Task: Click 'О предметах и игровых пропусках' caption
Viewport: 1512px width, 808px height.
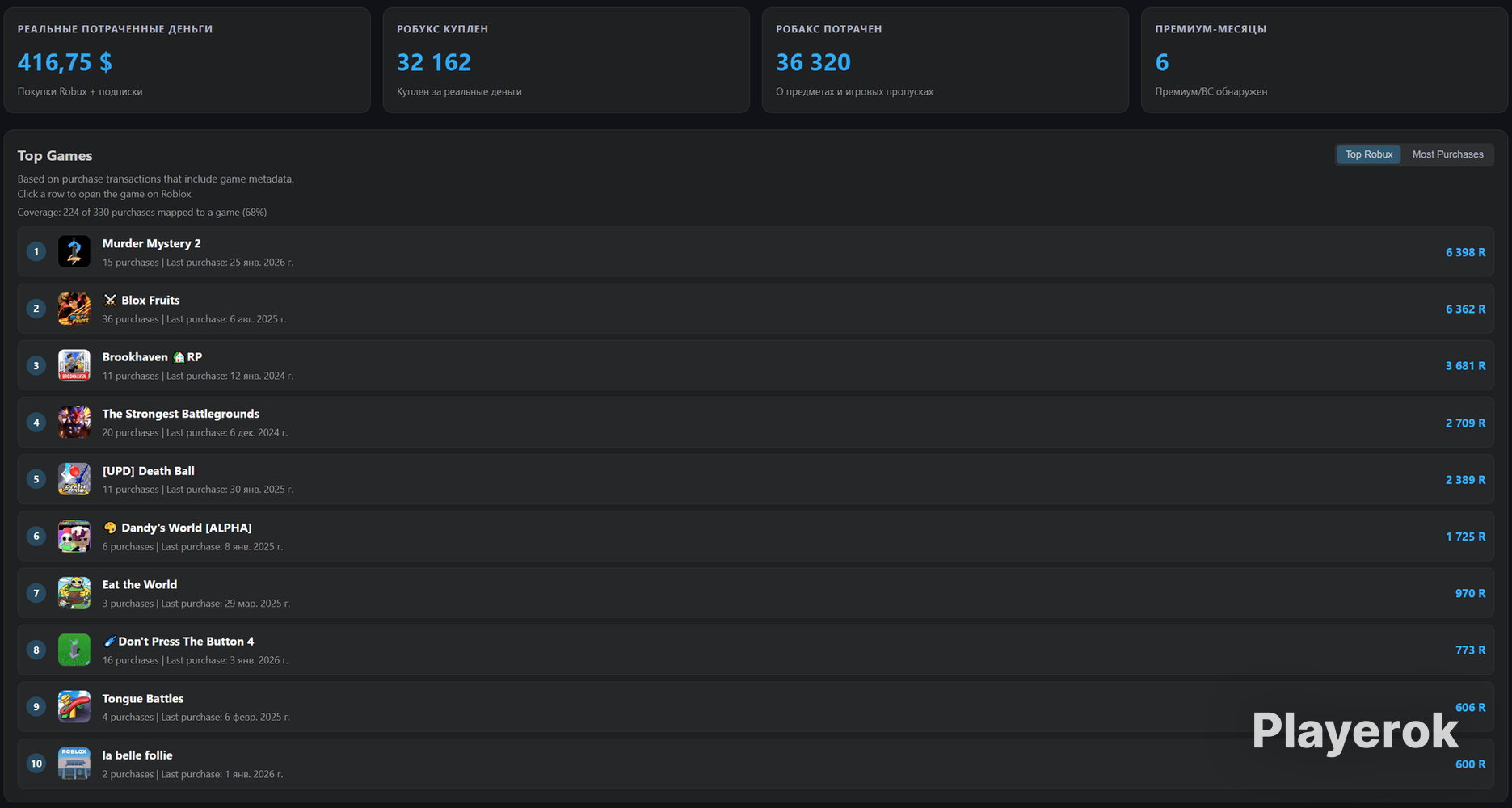Action: [x=854, y=91]
